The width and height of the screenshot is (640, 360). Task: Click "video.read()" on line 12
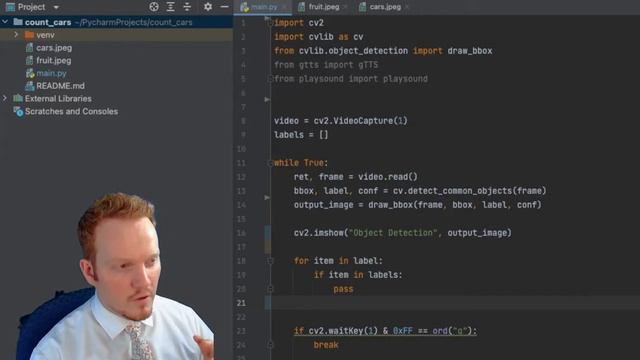tap(388, 177)
